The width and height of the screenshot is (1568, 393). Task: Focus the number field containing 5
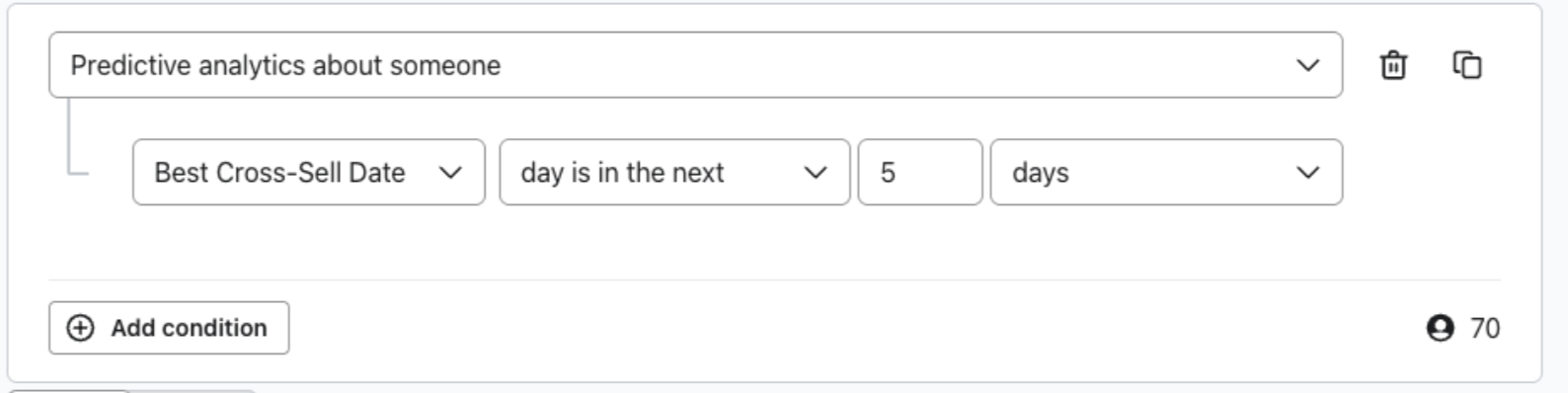click(x=920, y=173)
